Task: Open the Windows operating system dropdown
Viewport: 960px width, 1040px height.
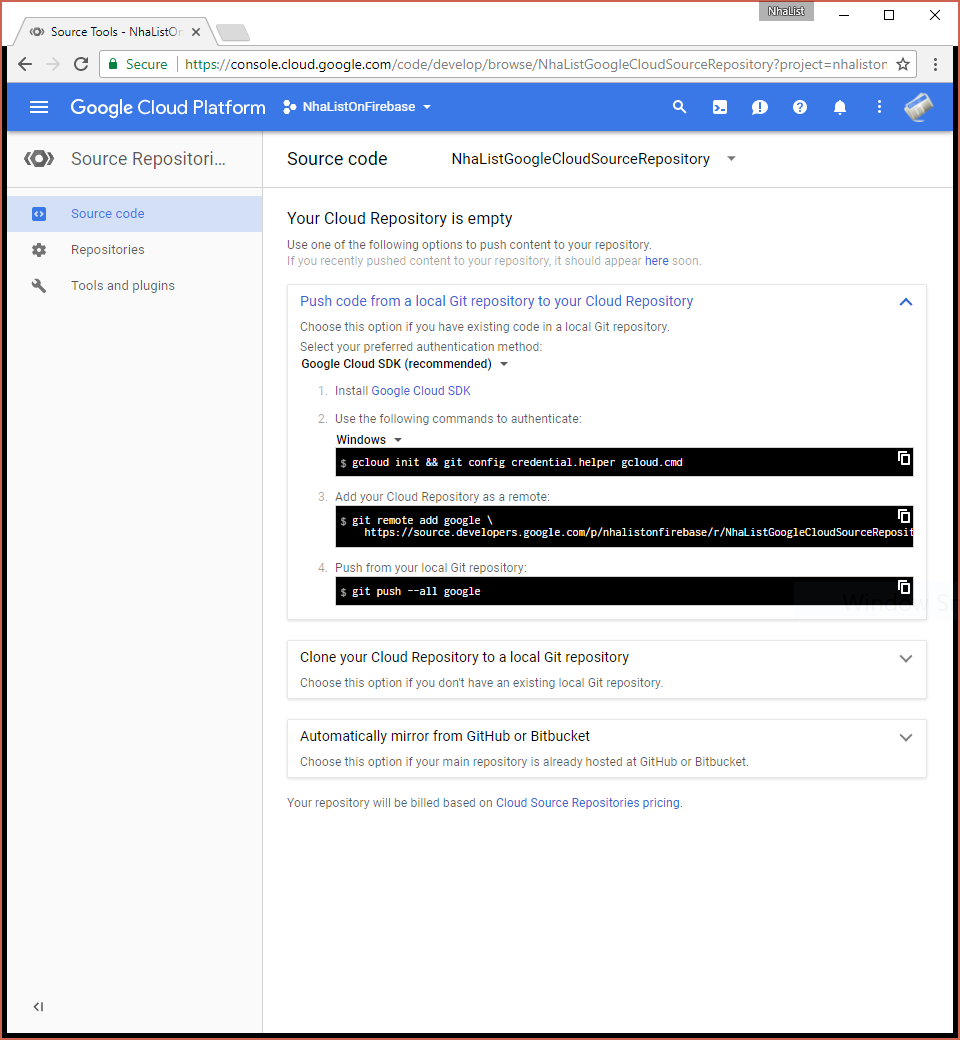Action: pyautogui.click(x=369, y=440)
